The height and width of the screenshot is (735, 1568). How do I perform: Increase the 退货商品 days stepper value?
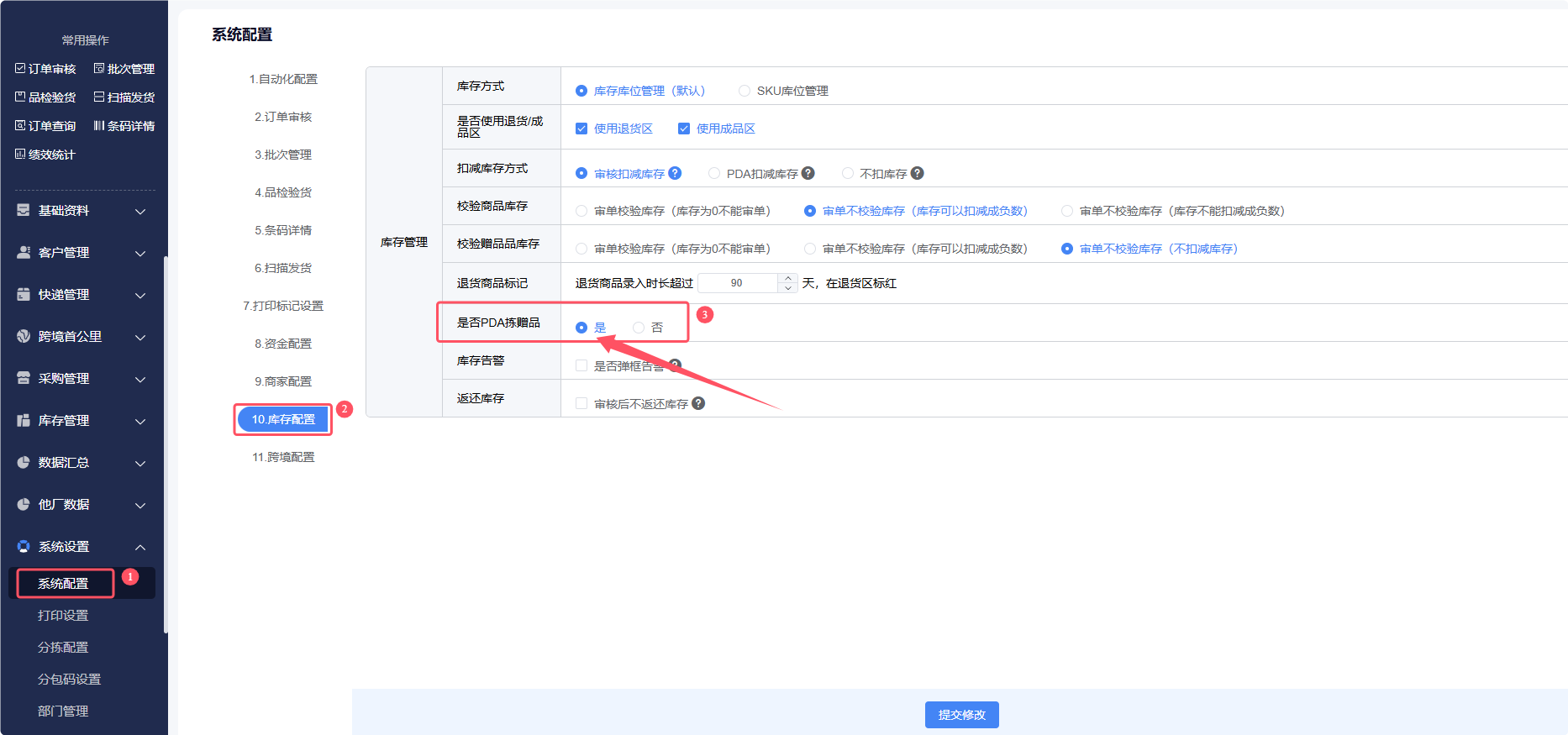coord(787,278)
